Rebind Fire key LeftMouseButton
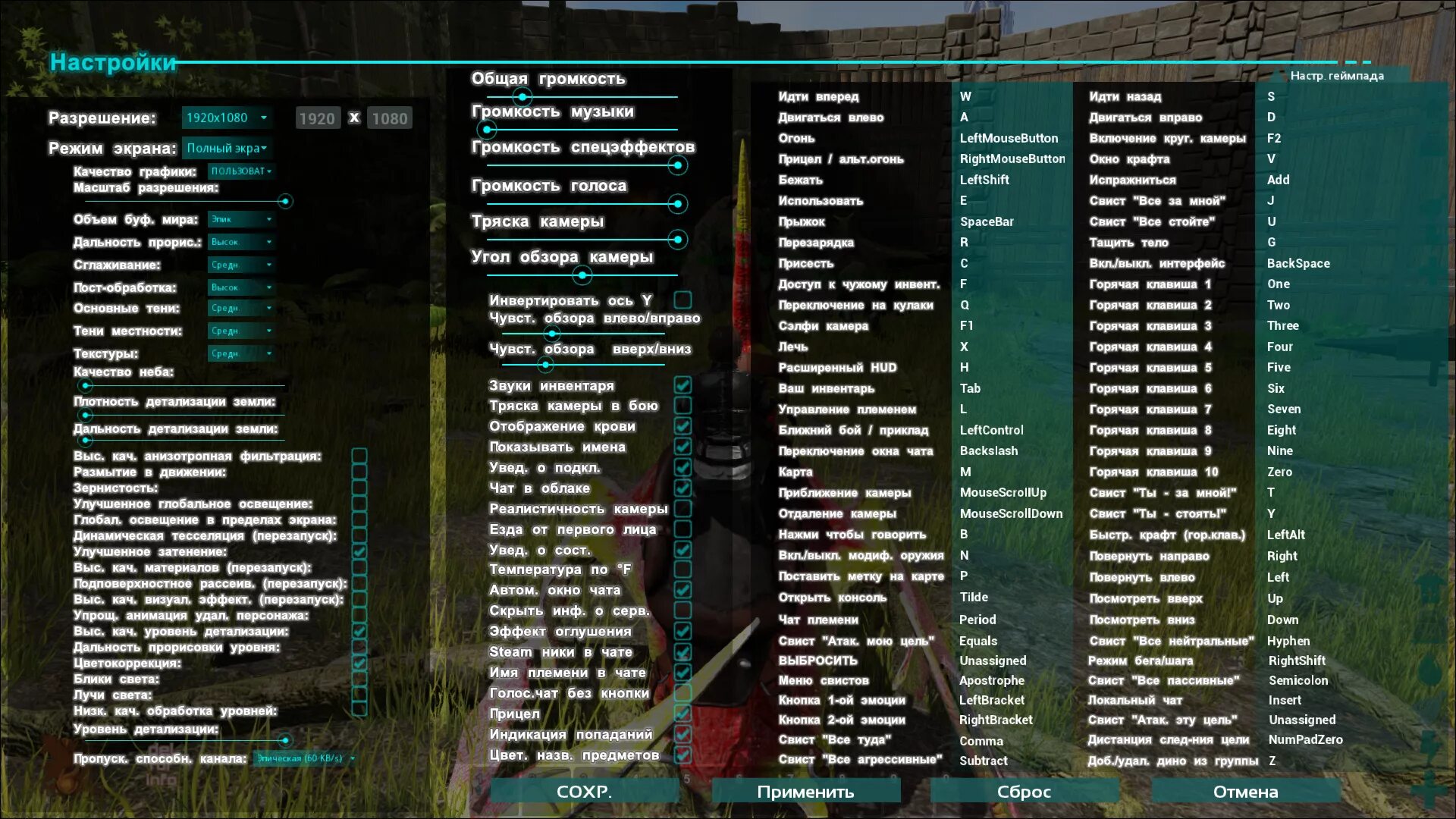This screenshot has height=819, width=1456. [x=1011, y=138]
